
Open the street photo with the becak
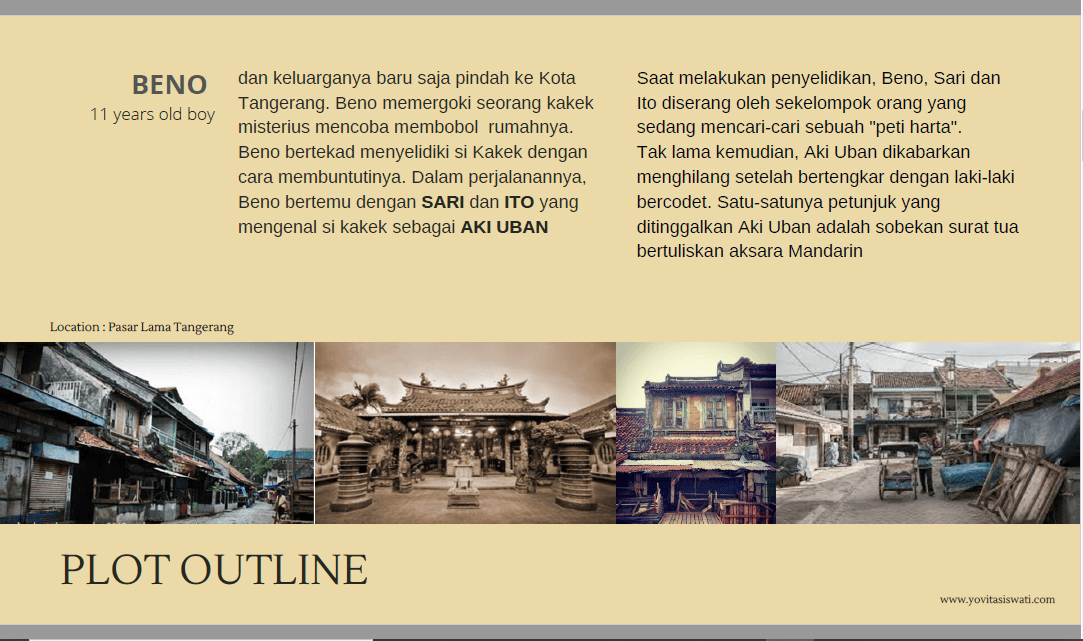tap(928, 432)
